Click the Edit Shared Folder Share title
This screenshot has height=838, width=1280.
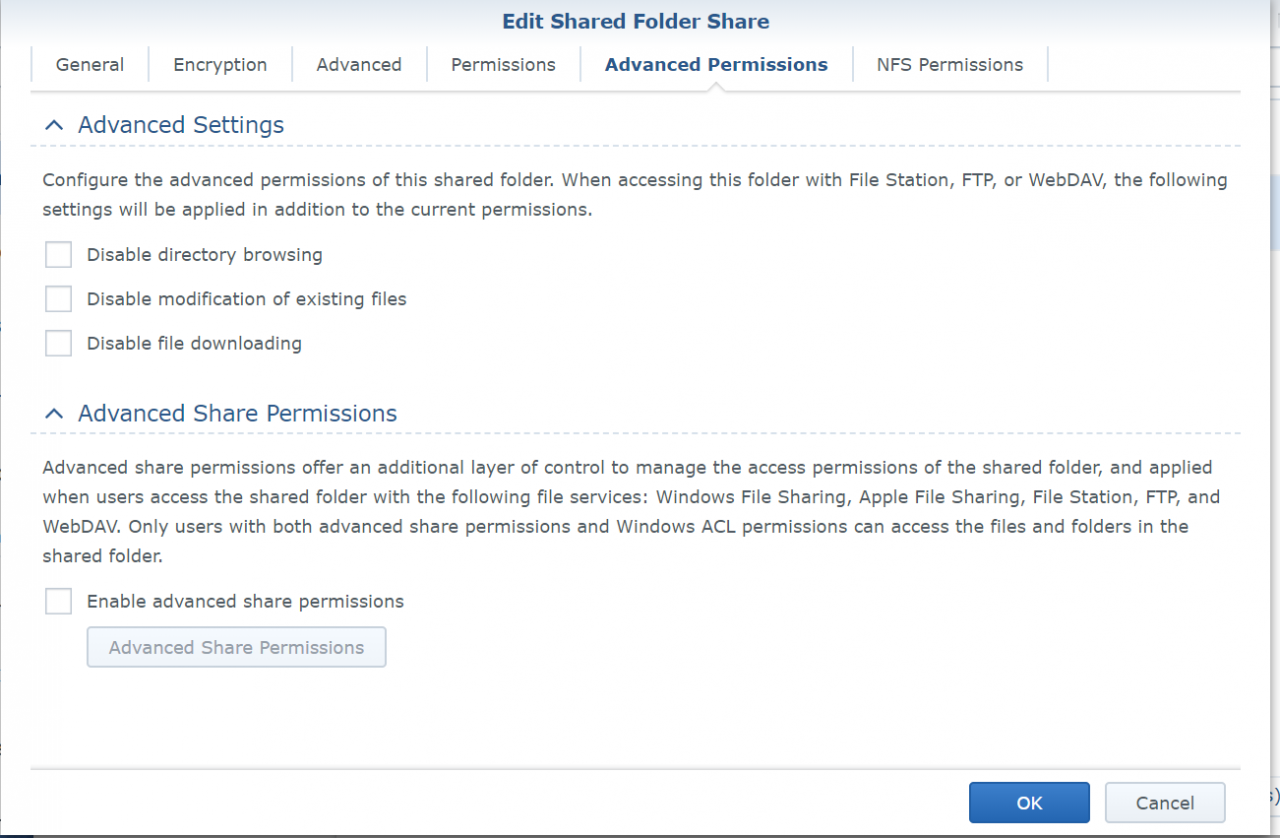coord(636,21)
